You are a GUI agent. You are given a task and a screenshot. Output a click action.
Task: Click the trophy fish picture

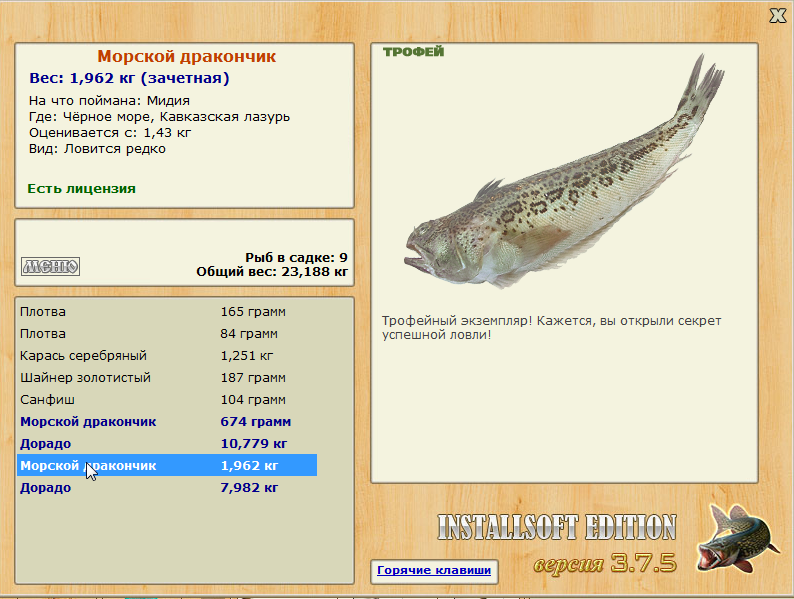(564, 172)
